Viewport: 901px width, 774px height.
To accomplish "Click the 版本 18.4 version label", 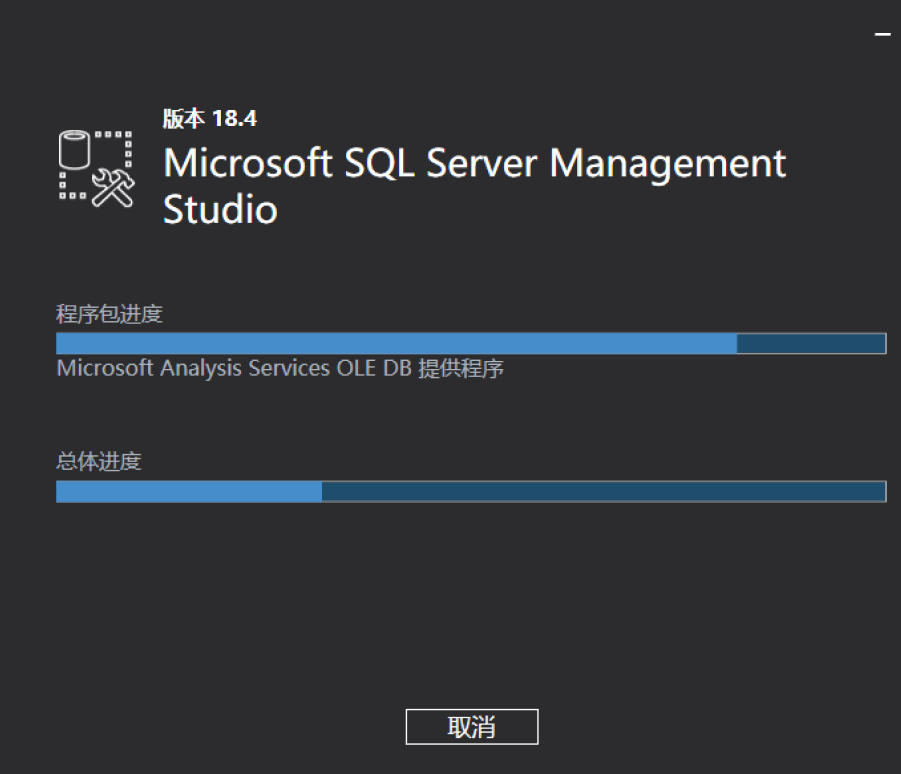I will [210, 119].
